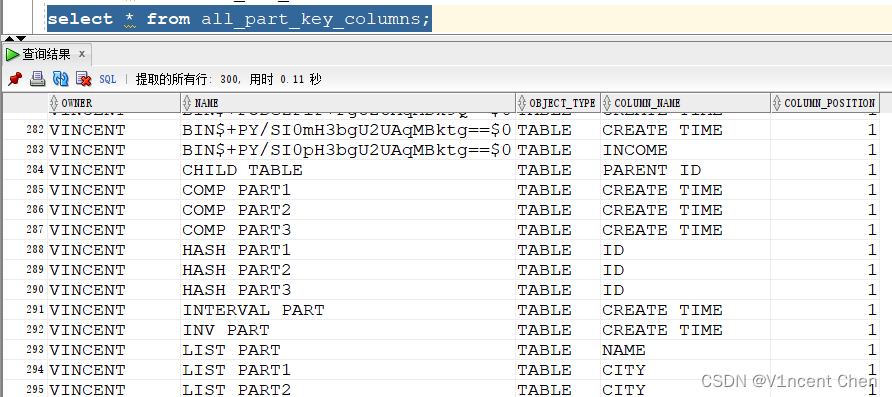
Task: Sort by the OWNER column header
Action: (x=114, y=103)
